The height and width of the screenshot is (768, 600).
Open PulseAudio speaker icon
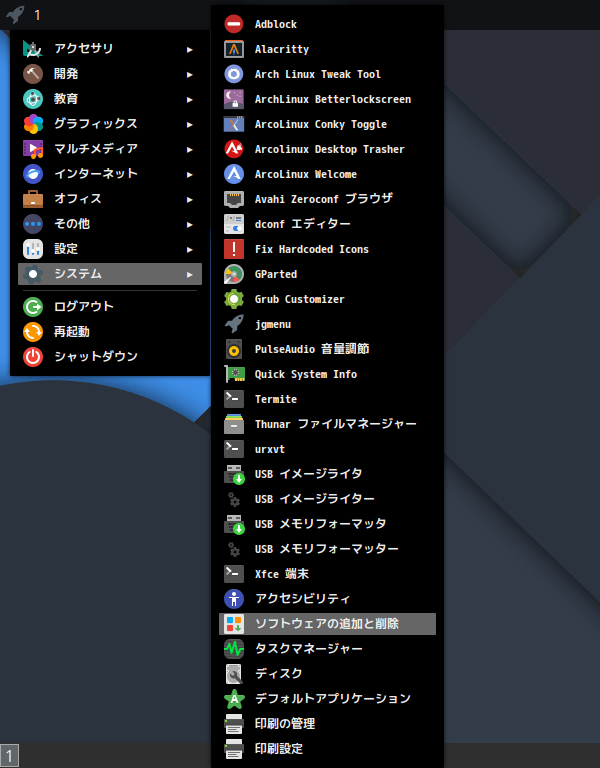tap(234, 349)
